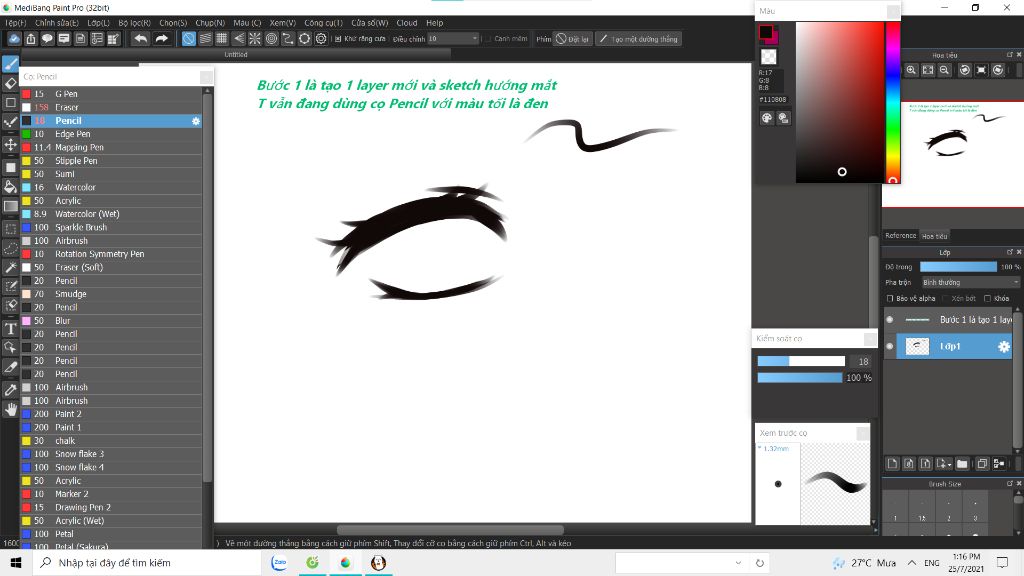Hide the 'Bước 1 là tạo 1 lay' layer

[x=889, y=319]
